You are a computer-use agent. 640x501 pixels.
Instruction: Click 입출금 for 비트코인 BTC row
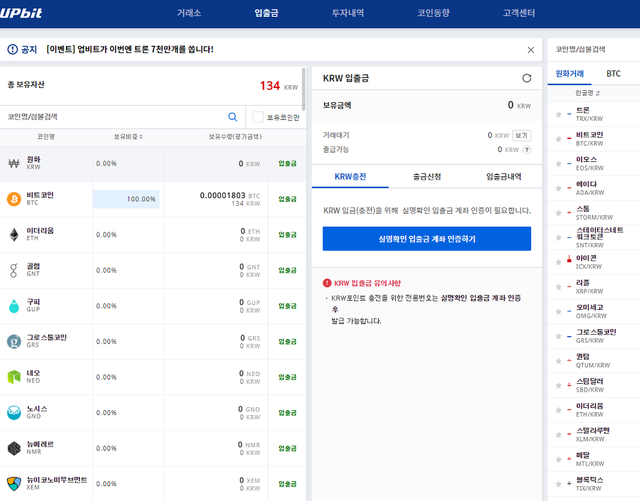coord(287,199)
